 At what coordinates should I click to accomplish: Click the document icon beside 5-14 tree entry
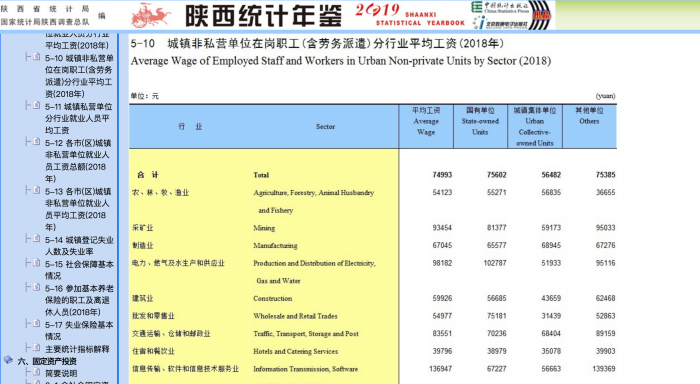(x=36, y=238)
